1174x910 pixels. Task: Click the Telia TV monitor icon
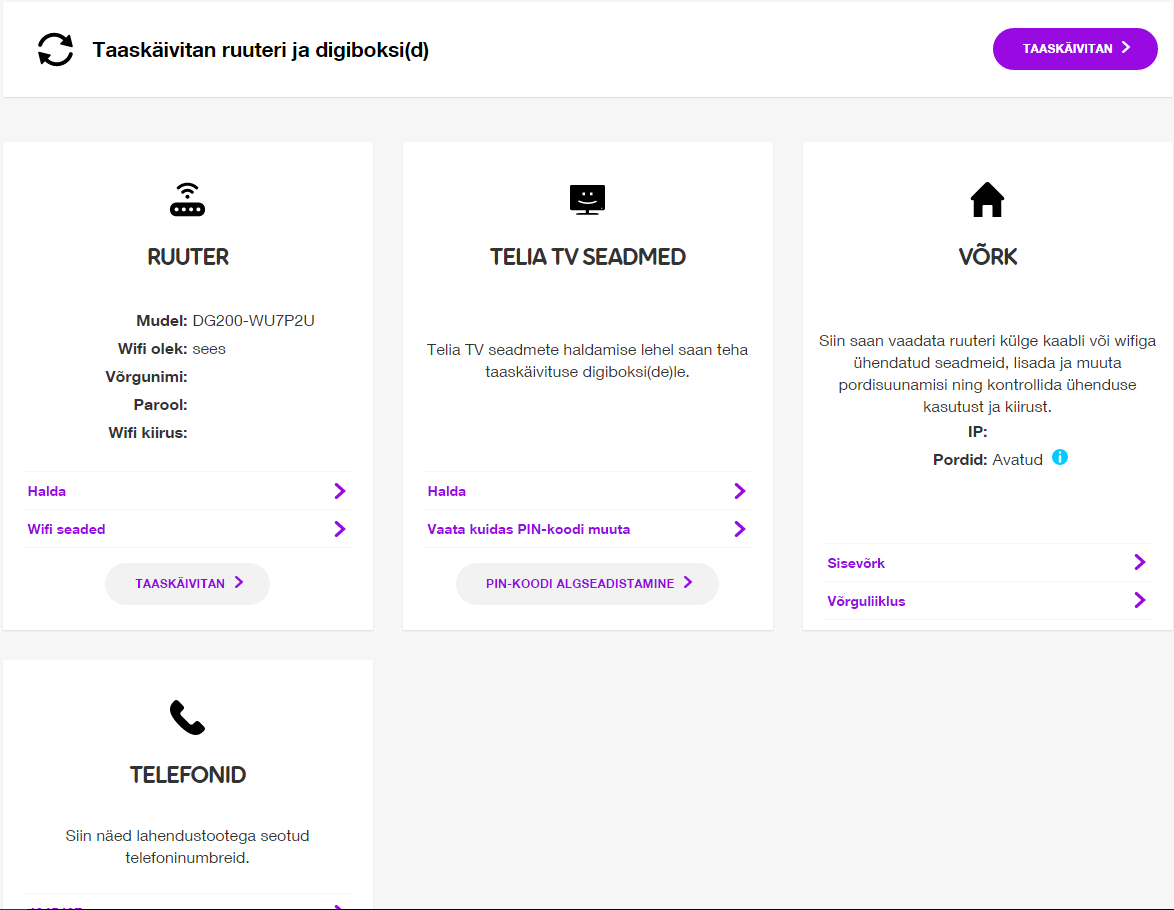click(587, 199)
